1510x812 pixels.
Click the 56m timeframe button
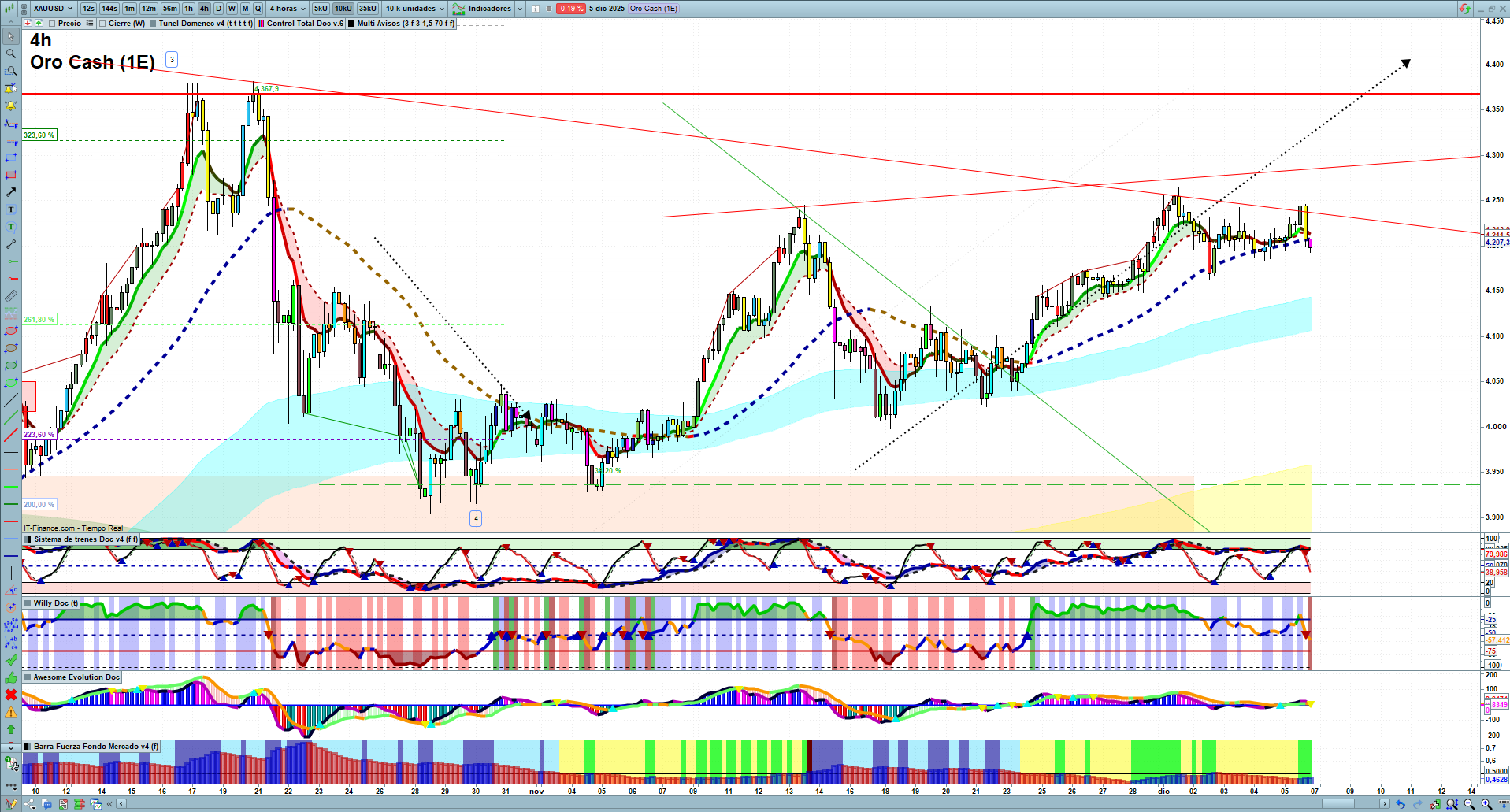click(x=170, y=9)
